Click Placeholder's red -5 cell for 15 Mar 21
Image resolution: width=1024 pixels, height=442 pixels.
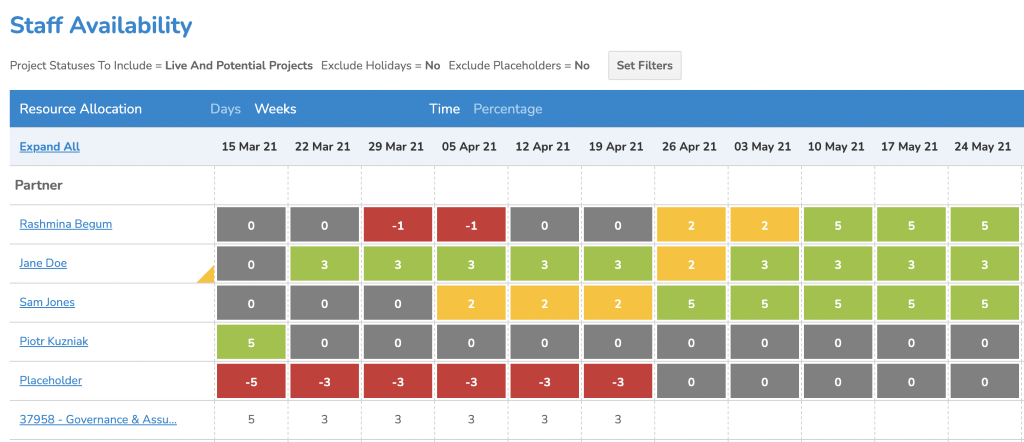pos(251,381)
